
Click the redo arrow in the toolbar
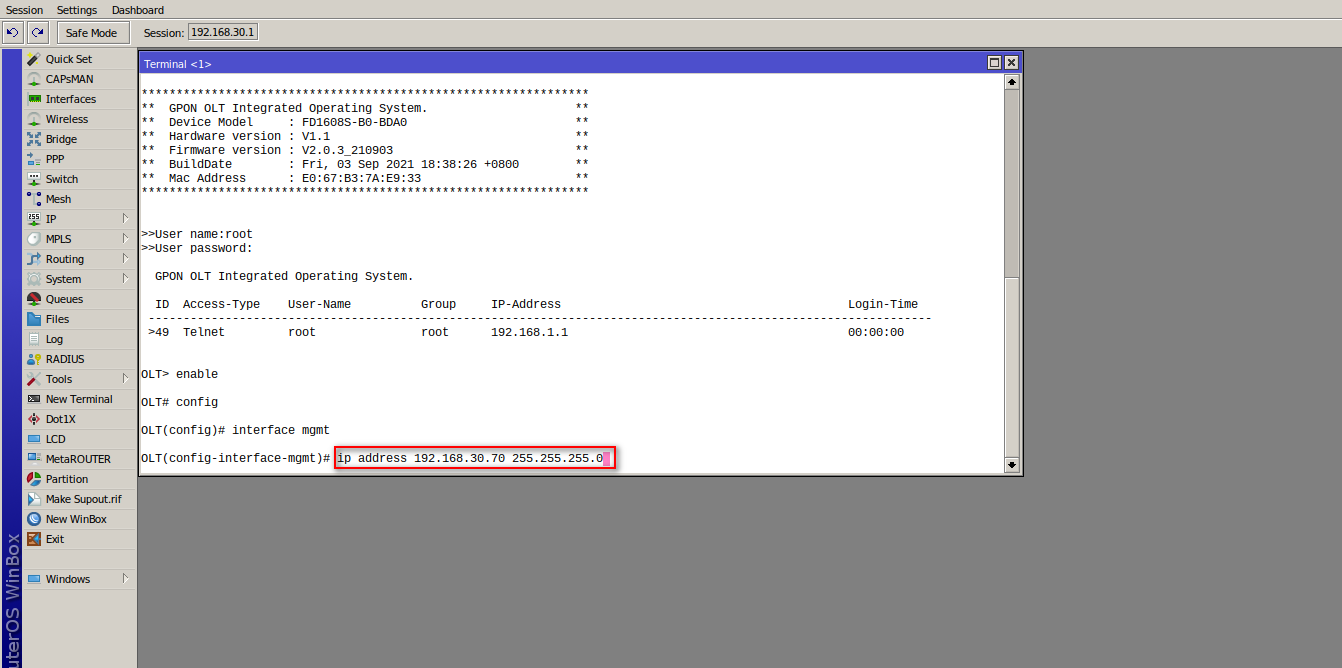37,32
